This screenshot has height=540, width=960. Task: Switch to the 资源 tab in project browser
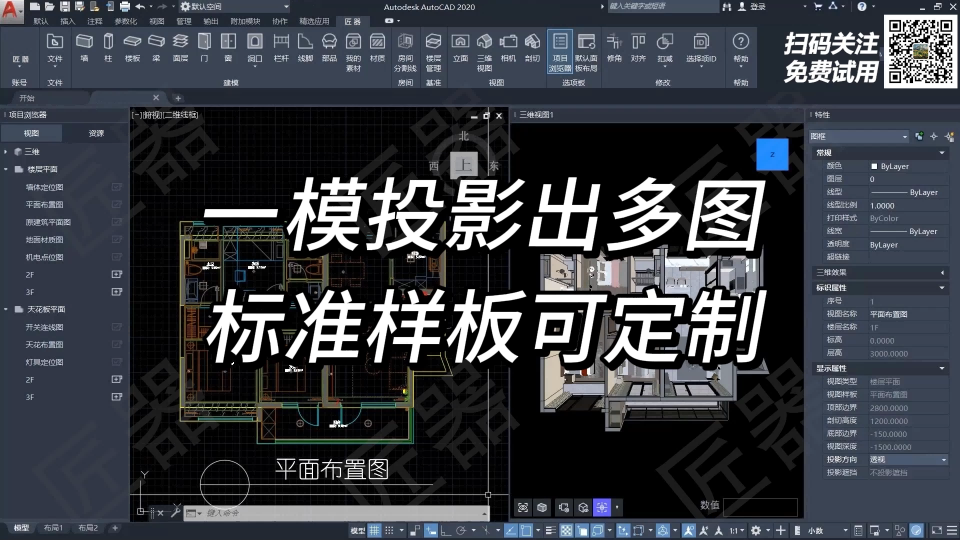[96, 133]
